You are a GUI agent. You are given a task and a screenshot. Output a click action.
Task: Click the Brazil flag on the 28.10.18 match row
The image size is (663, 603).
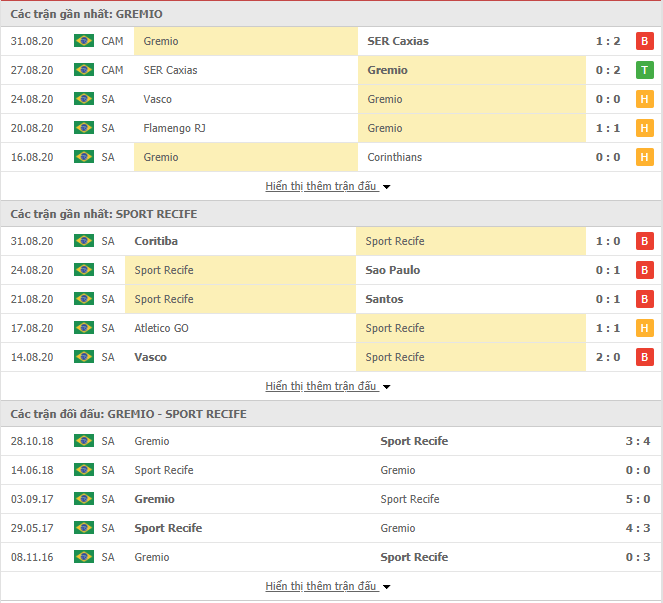coord(84,441)
